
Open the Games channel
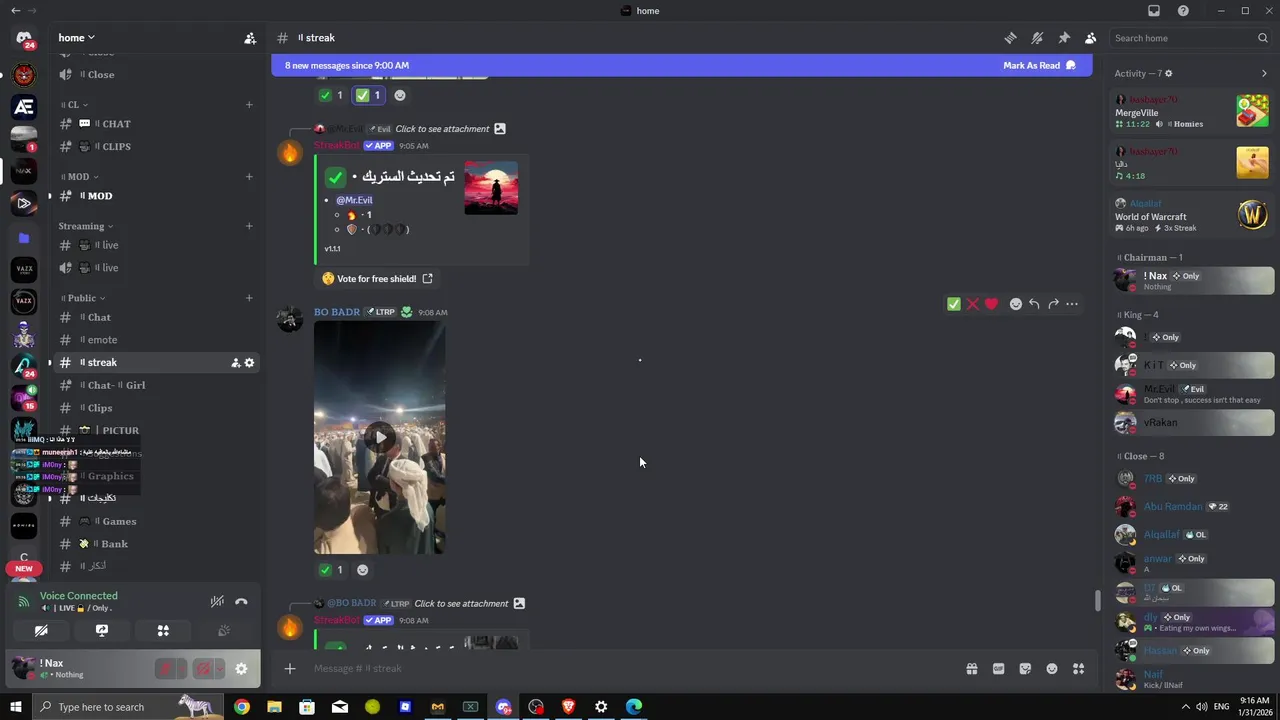tap(155, 521)
